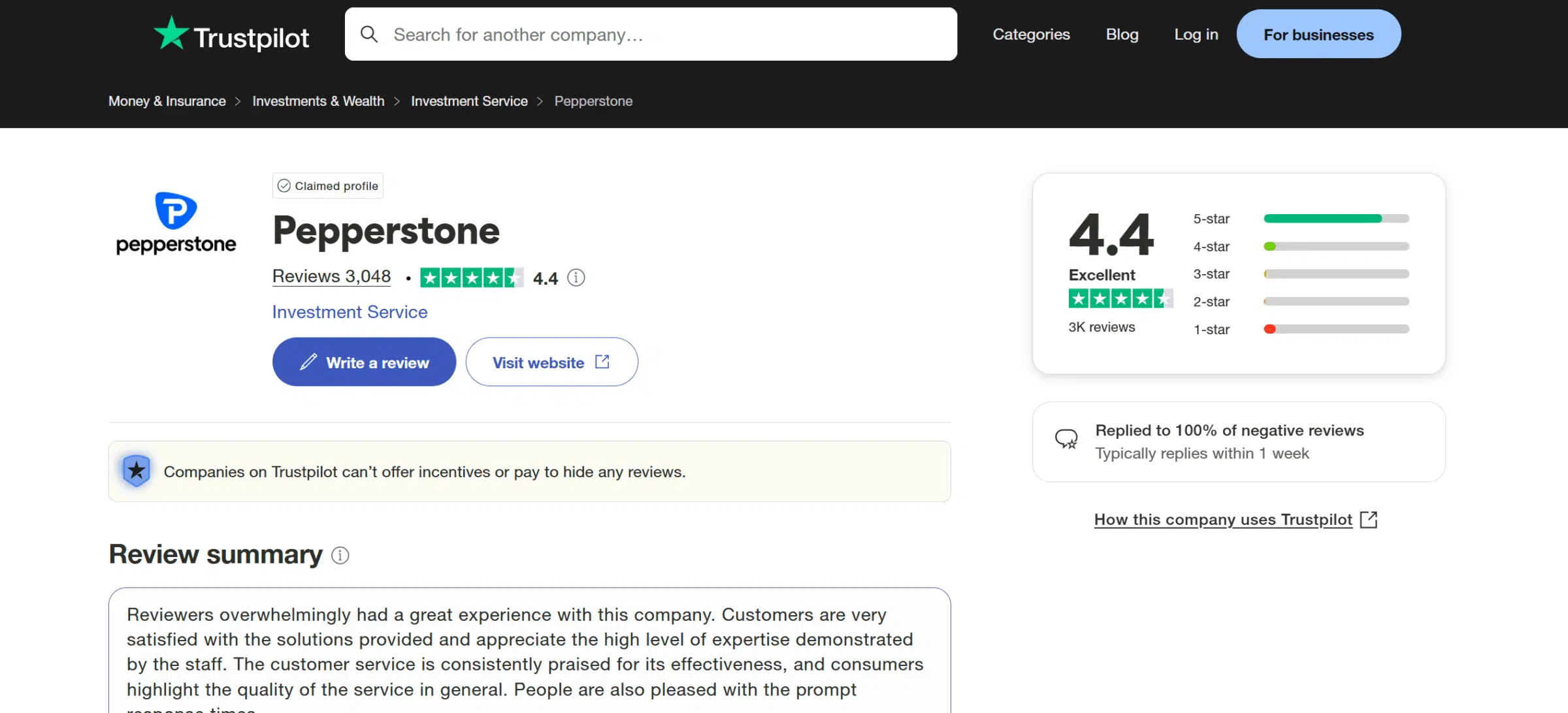Select Replied to 100% of negative reviews
The height and width of the screenshot is (713, 1568).
click(x=1230, y=430)
